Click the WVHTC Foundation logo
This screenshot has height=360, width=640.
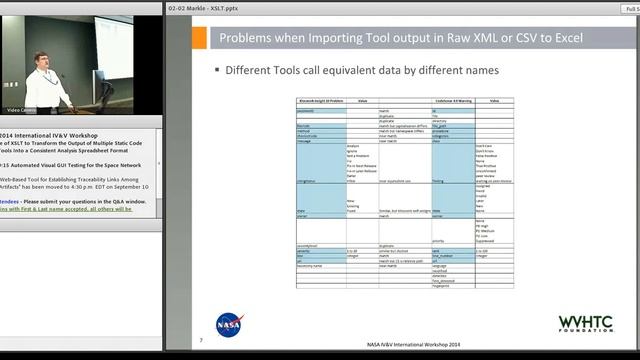[586, 324]
